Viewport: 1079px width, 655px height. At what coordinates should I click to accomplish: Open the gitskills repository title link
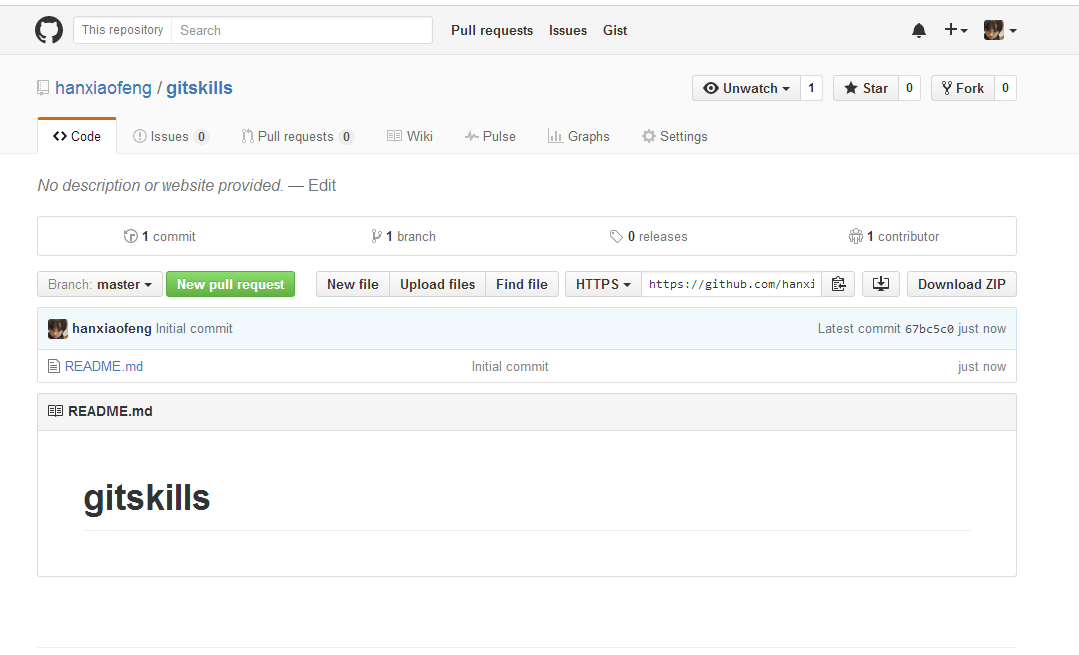coord(200,88)
